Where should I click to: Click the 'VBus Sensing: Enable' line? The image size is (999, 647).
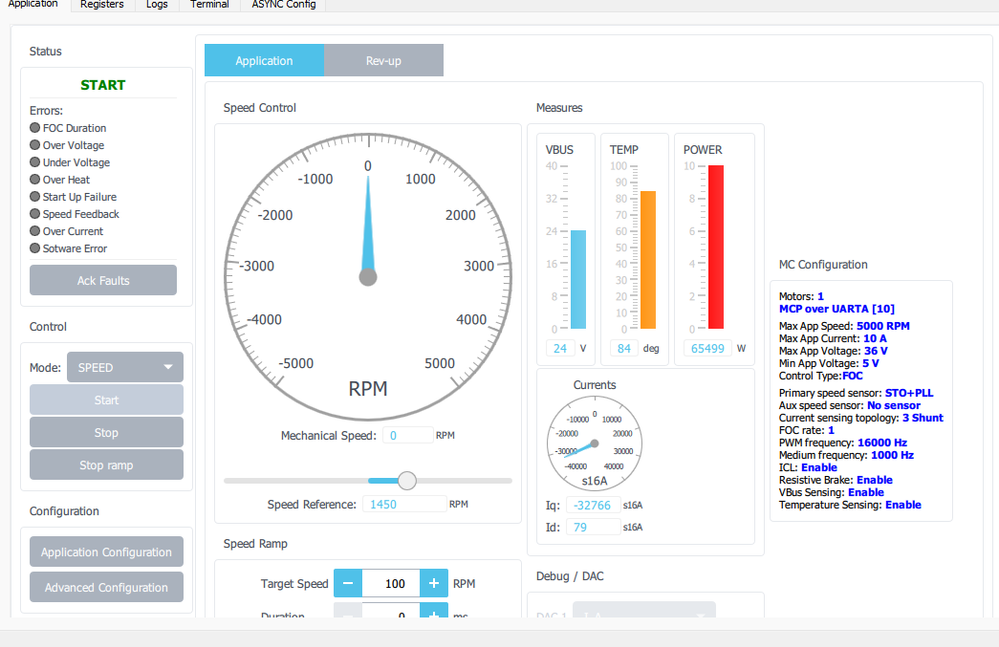click(831, 492)
